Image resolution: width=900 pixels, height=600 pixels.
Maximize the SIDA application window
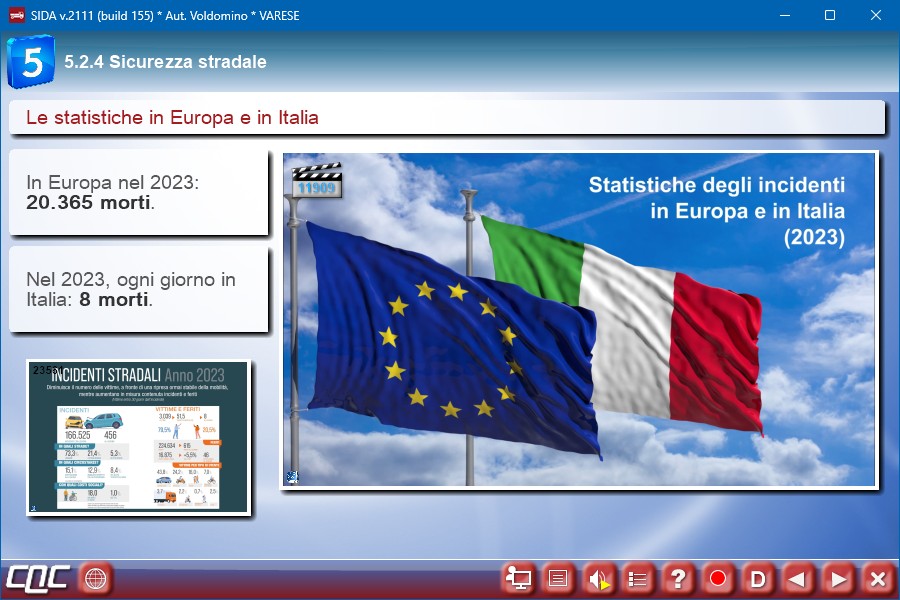829,15
